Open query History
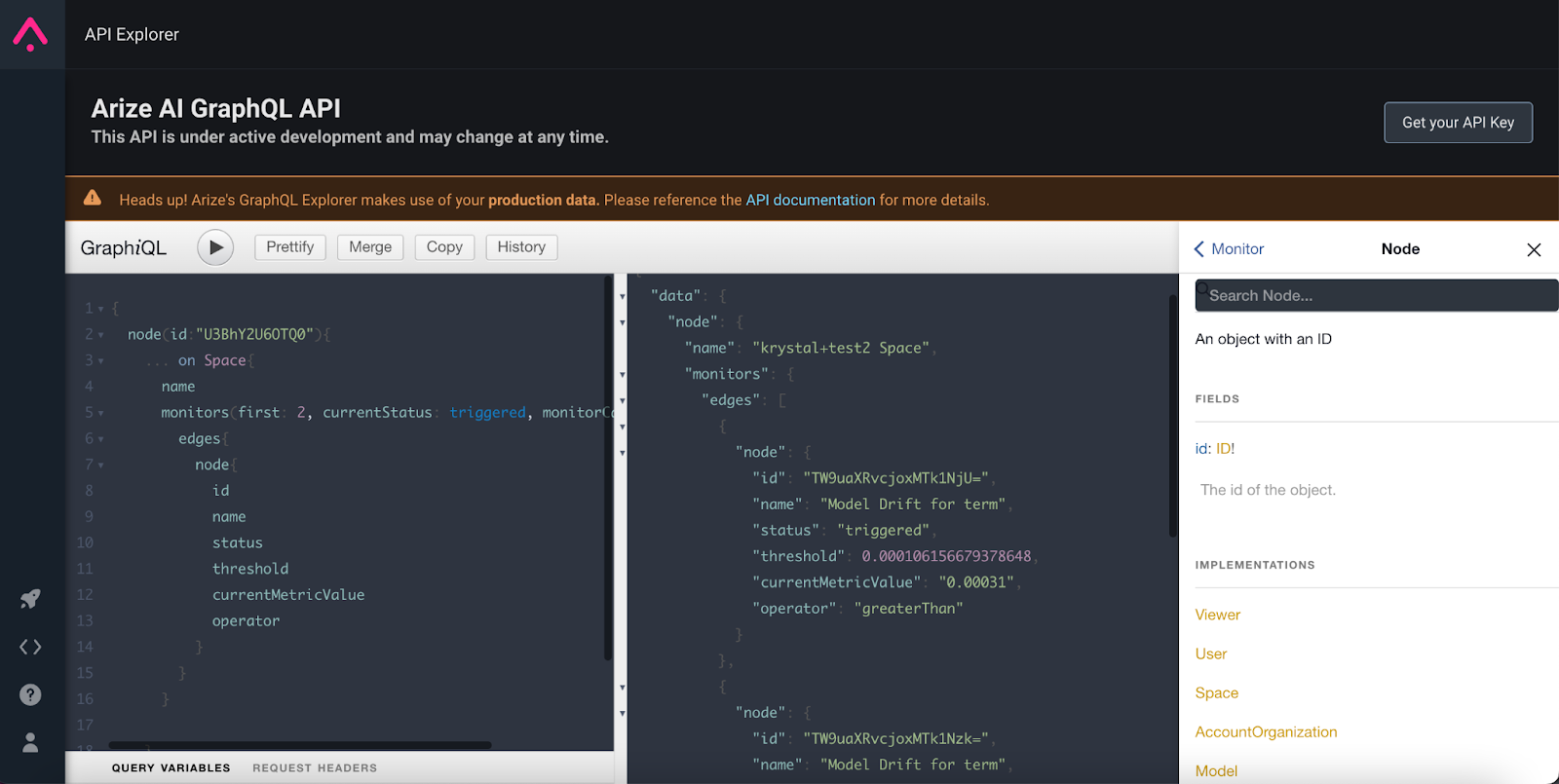This screenshot has width=1559, height=784. tap(521, 247)
